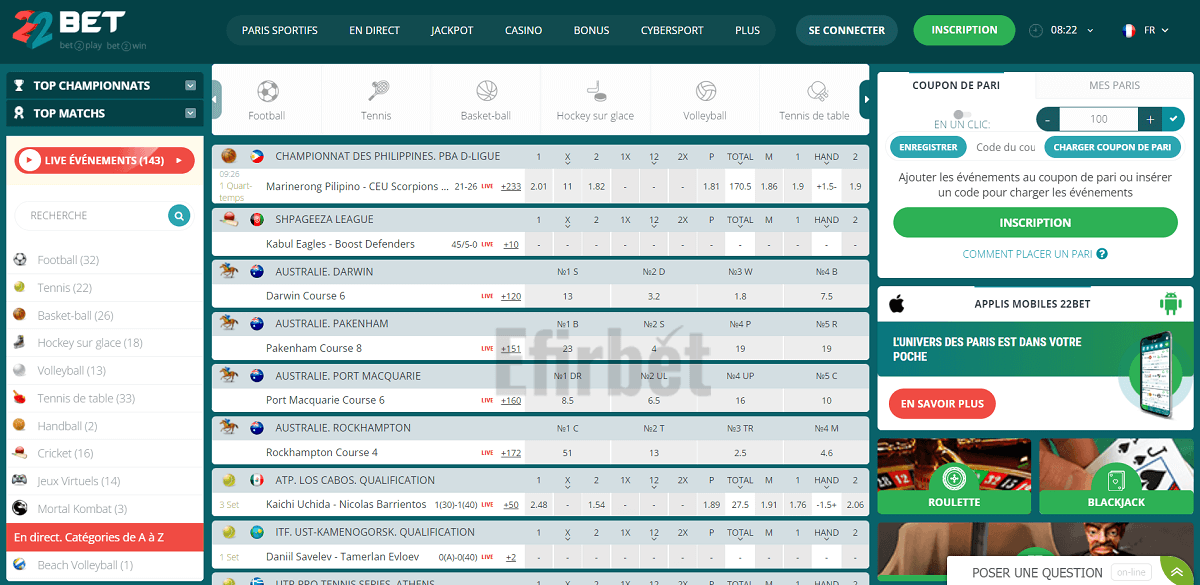Screen dimensions: 1200x585
Task: Open LIVE ÉVÉNEMENTS (143)
Action: click(105, 160)
